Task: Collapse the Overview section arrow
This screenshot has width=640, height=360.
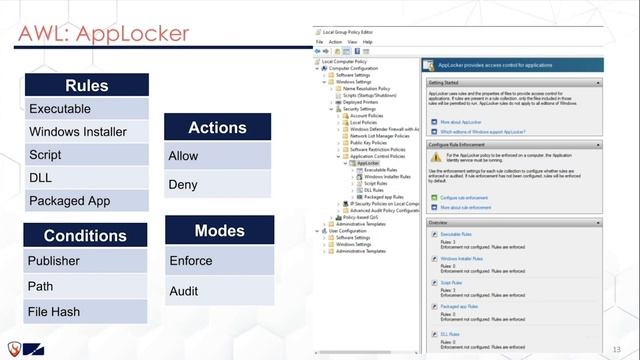Action: [598, 223]
